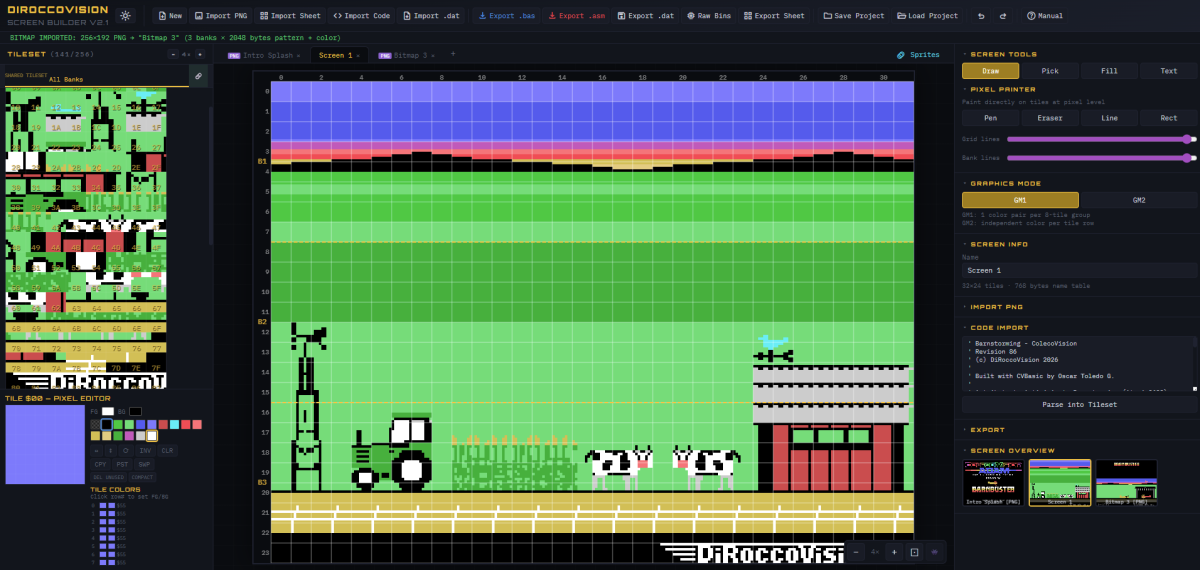Open the Sprites editor
Image resolution: width=1200 pixels, height=570 pixels.
pyautogui.click(x=918, y=55)
